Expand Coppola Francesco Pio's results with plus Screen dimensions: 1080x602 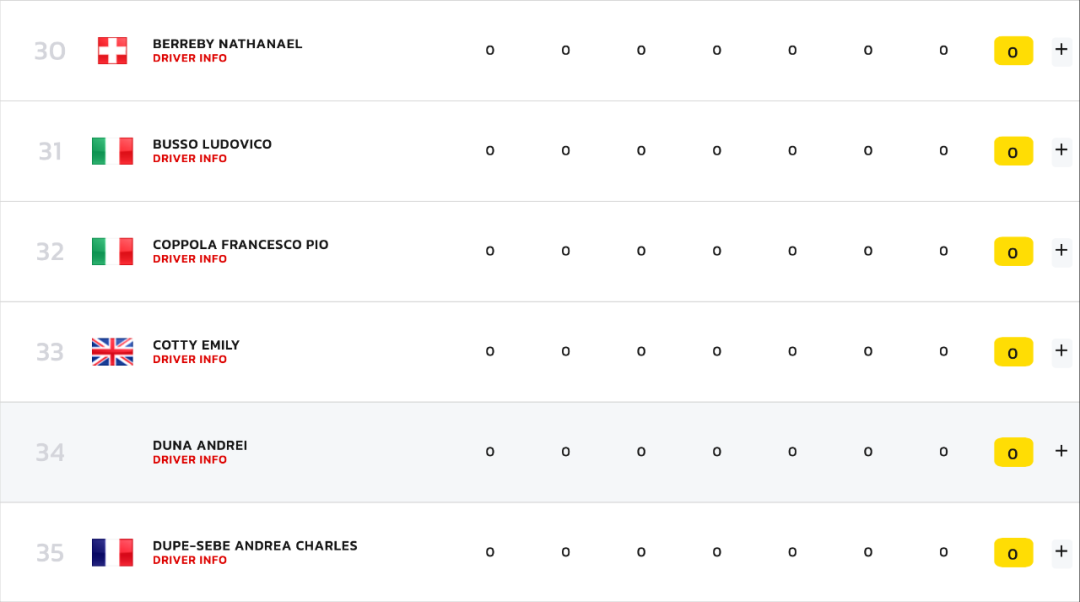[1061, 251]
